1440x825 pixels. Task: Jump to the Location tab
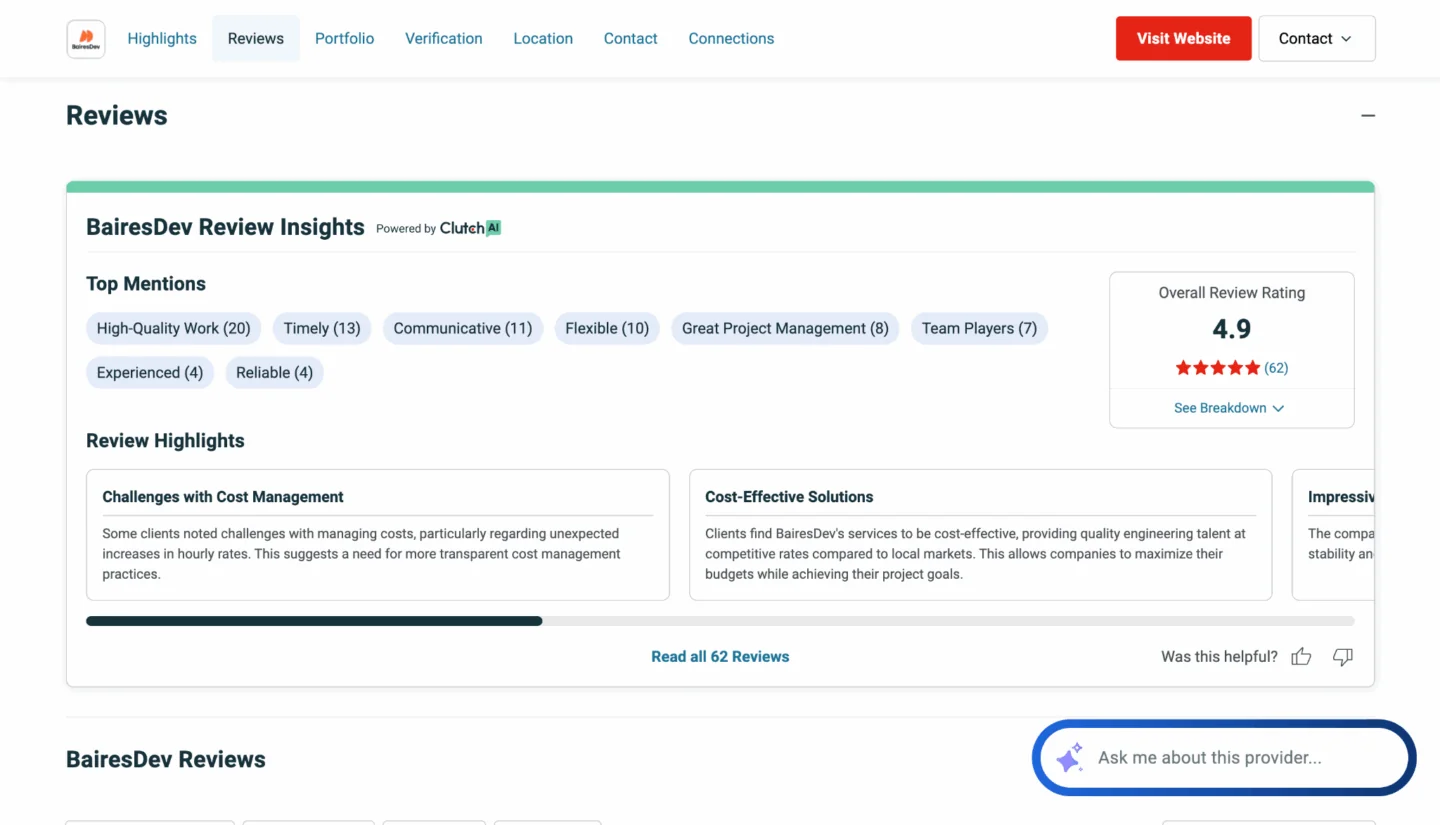[543, 38]
